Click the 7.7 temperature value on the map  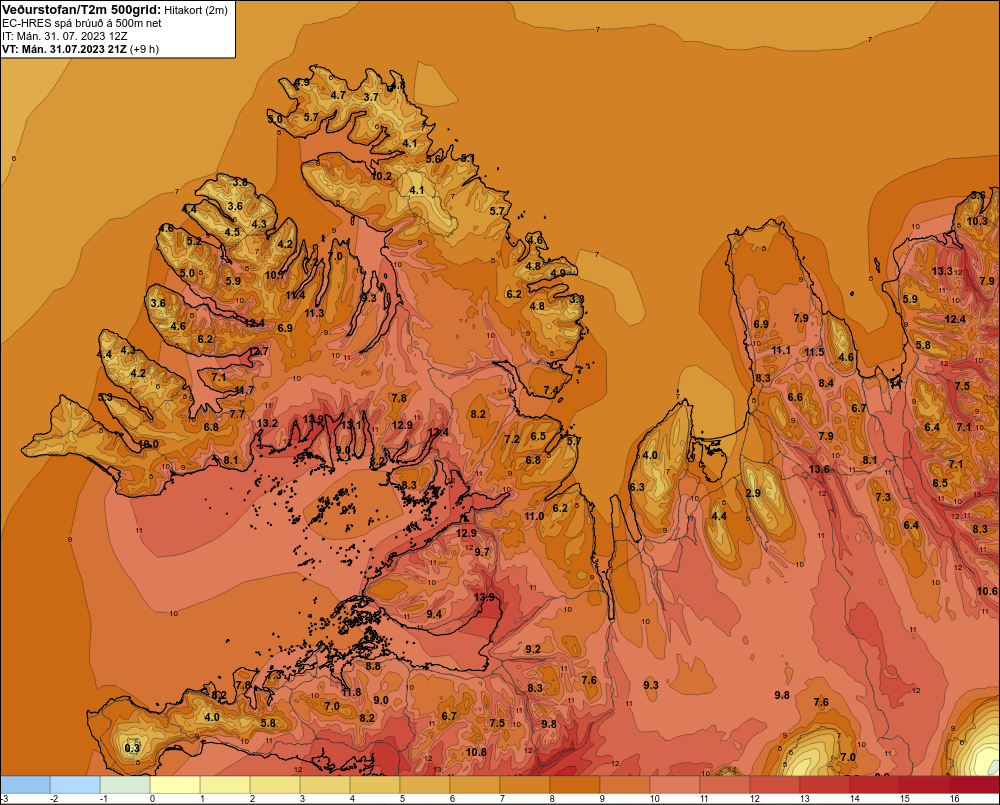[x=237, y=414]
